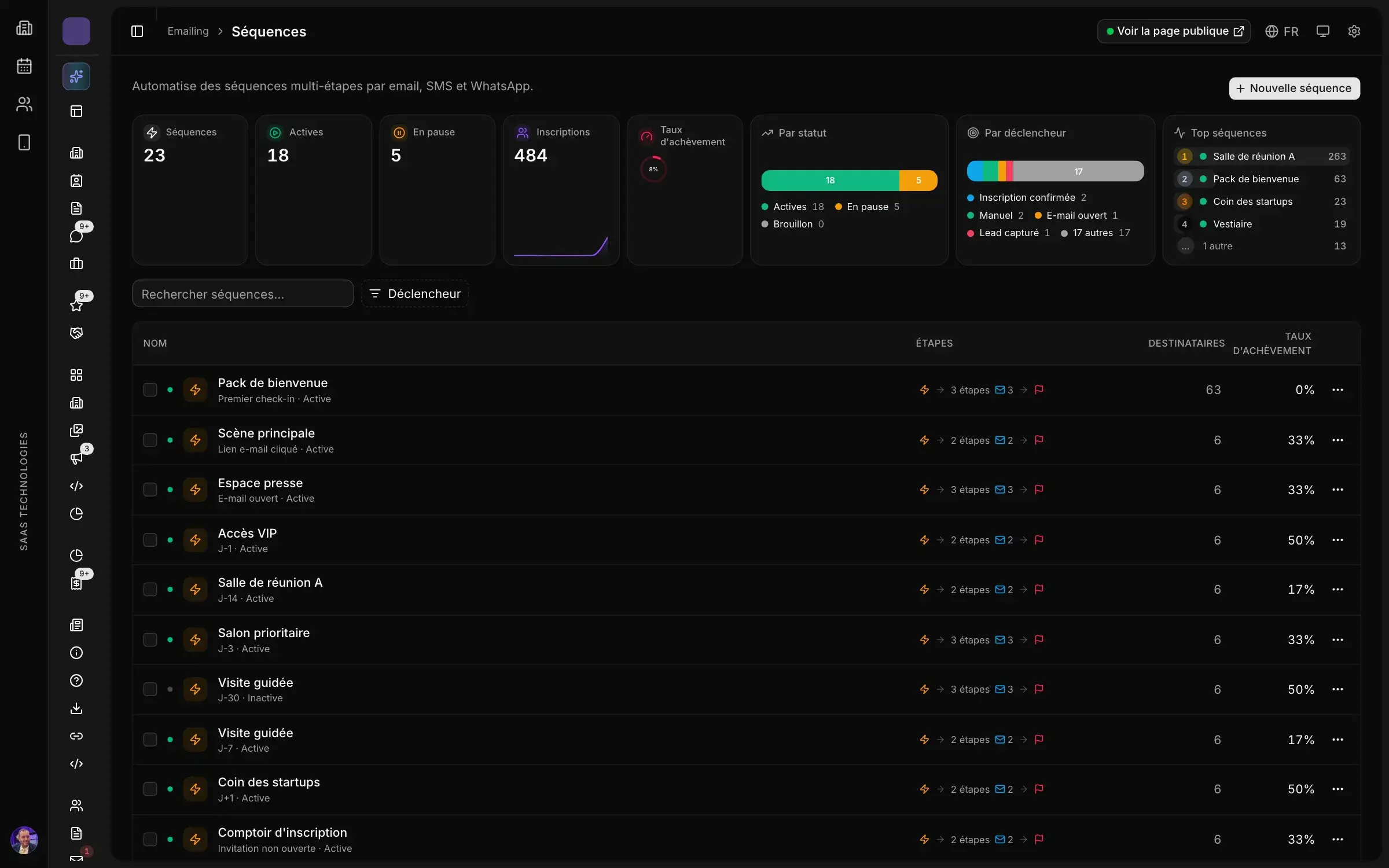The width and height of the screenshot is (1389, 868).
Task: Tick the Salon prioritaire checkbox
Action: tap(150, 640)
